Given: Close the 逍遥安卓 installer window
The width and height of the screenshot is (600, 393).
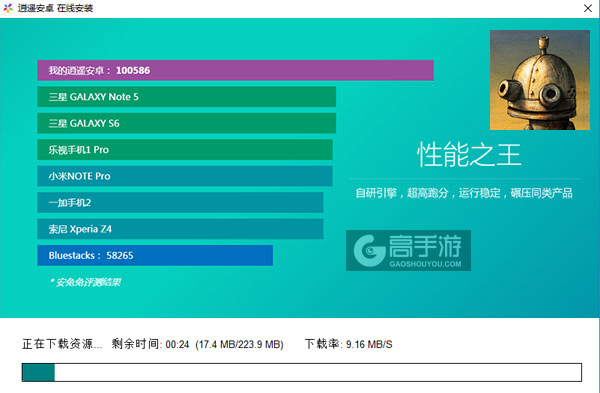Looking at the screenshot, I should coord(588,8).
